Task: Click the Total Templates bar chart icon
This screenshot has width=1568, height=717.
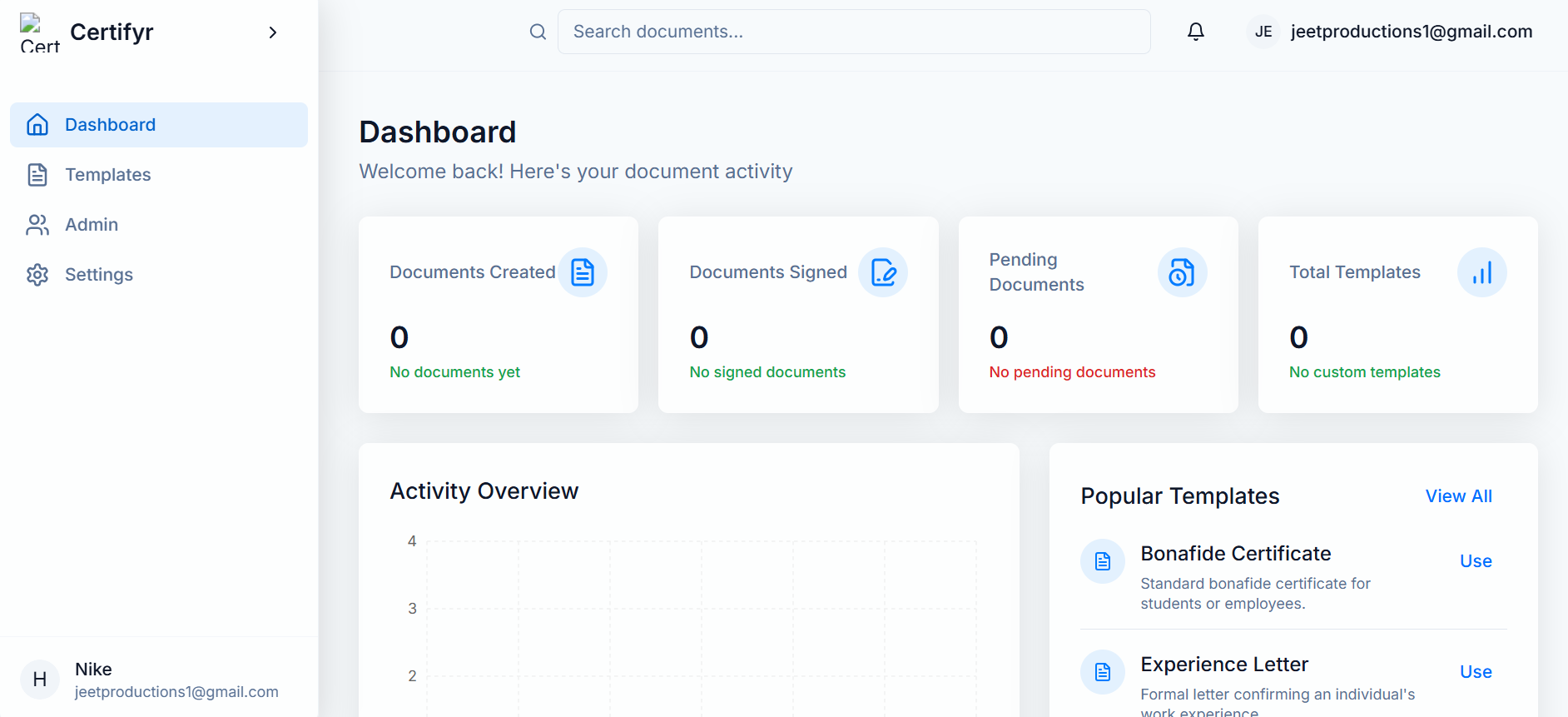Action: 1481,272
